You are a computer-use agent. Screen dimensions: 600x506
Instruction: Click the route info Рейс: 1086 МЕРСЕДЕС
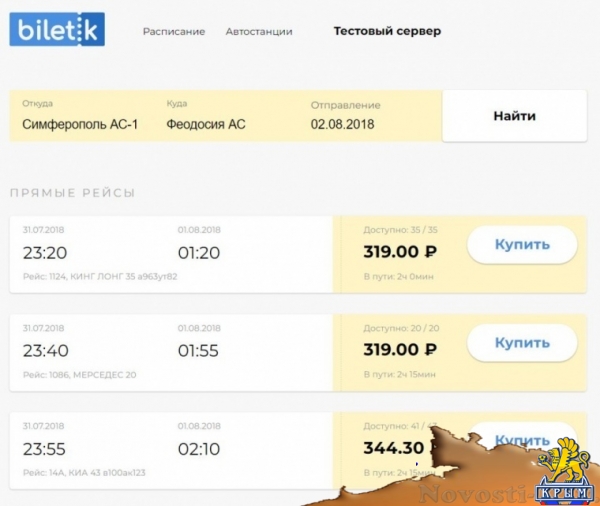tap(80, 374)
